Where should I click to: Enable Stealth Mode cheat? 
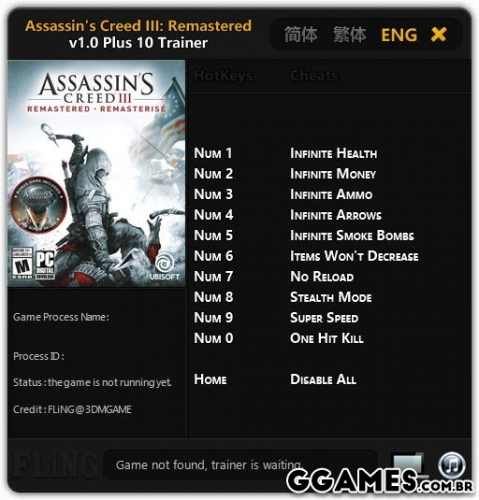click(331, 297)
